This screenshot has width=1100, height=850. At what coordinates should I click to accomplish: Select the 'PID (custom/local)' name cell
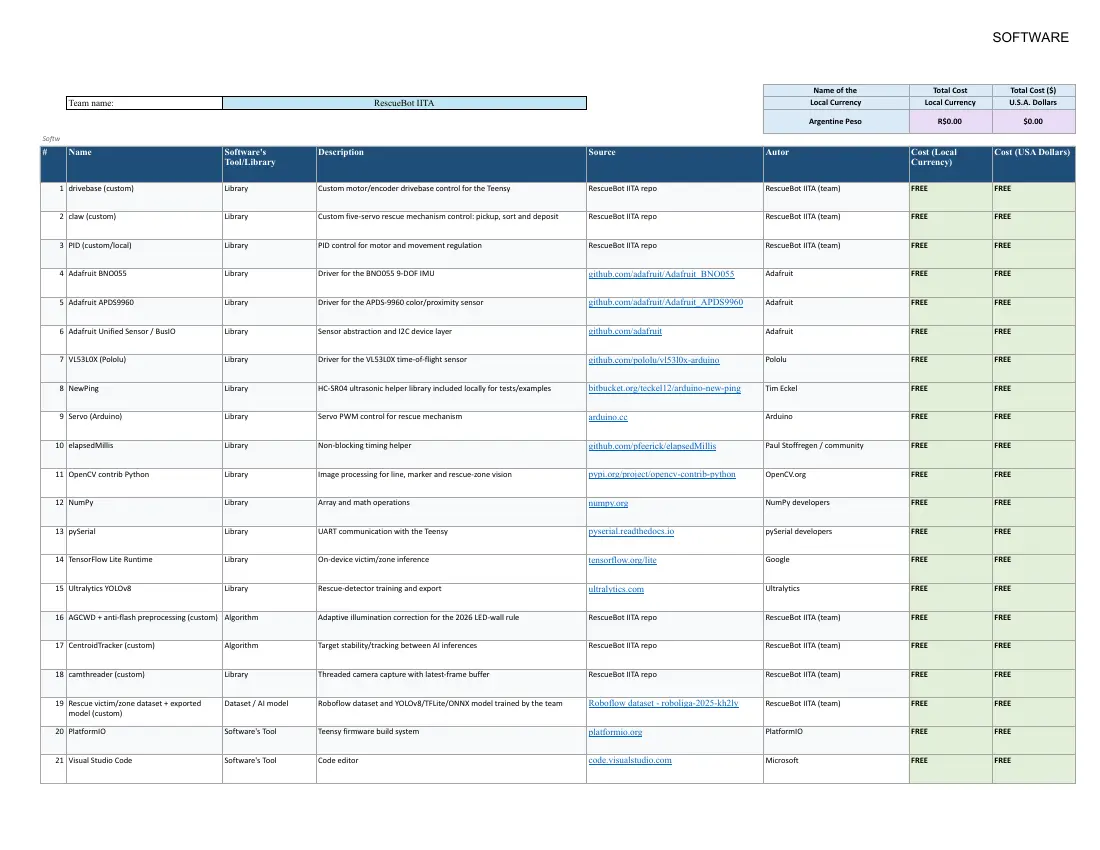coord(145,255)
